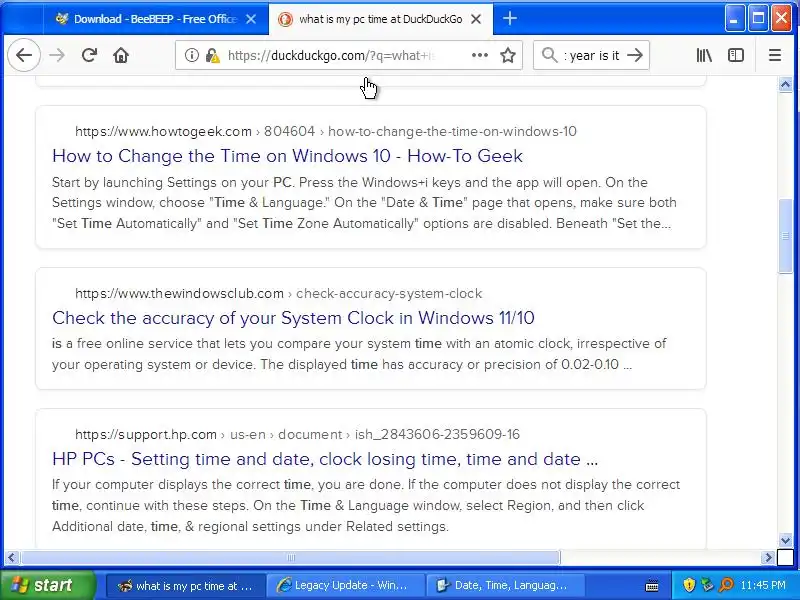
Task: Click the search magnifier icon
Action: 549,55
